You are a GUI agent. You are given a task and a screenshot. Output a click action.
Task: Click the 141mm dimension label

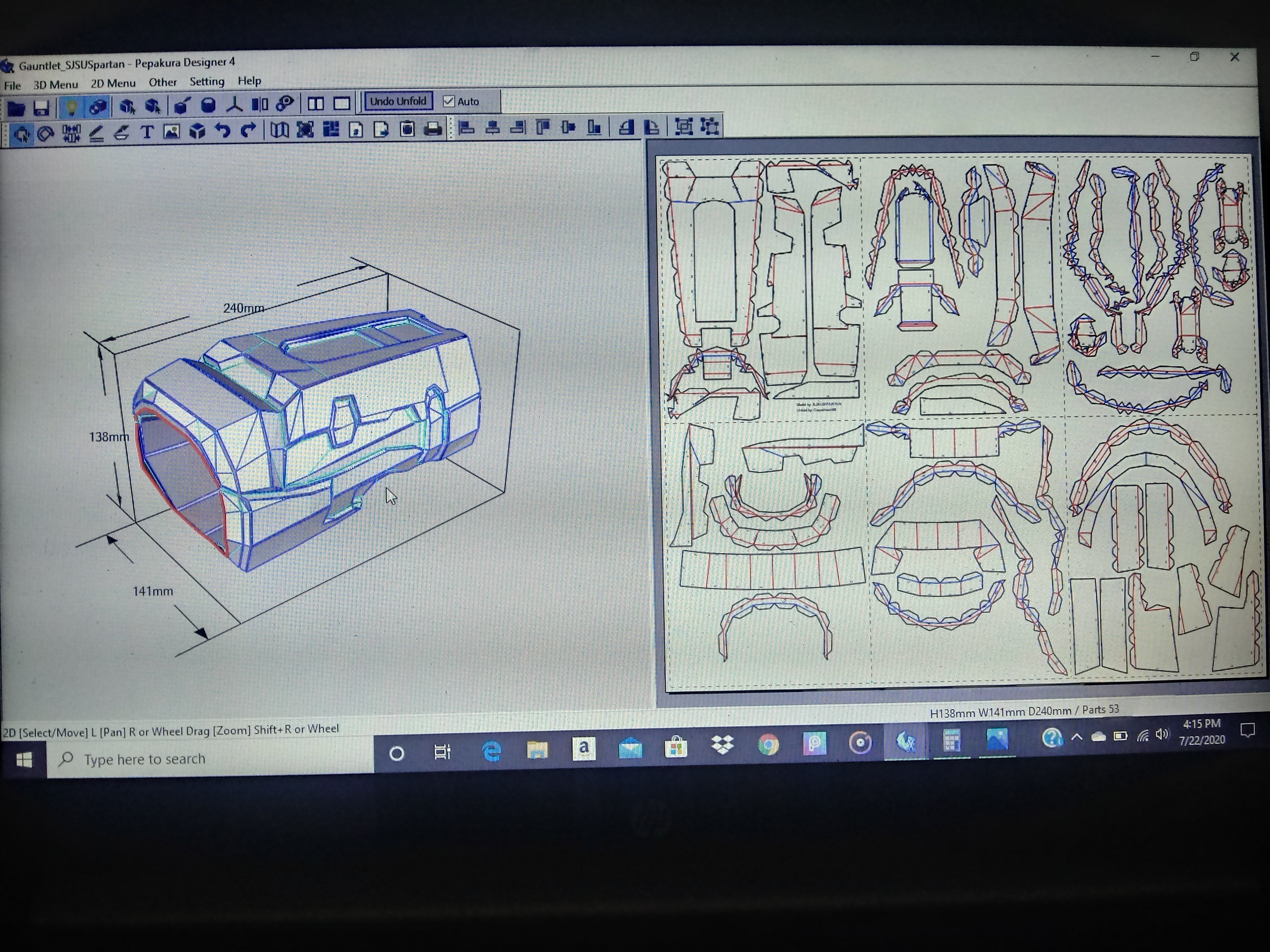[x=153, y=591]
